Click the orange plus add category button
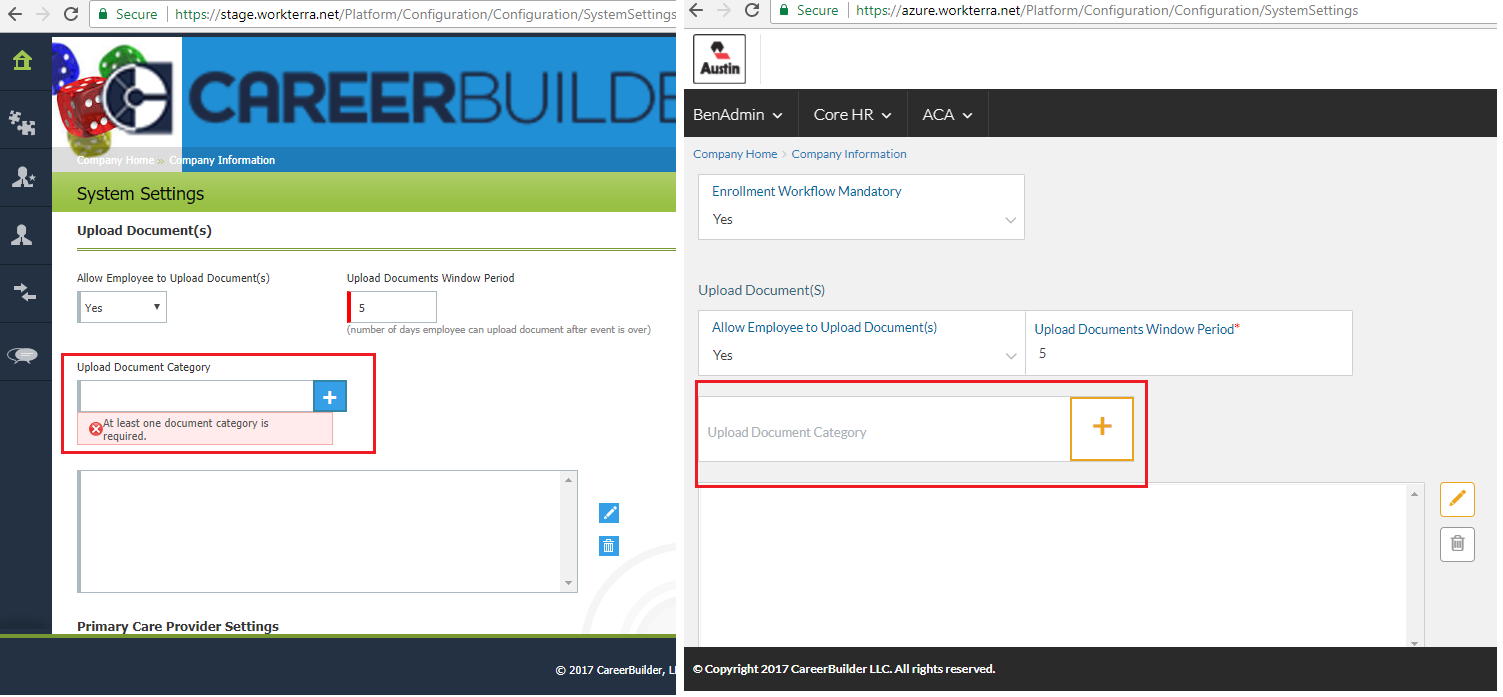The image size is (1503, 697). click(x=1101, y=428)
